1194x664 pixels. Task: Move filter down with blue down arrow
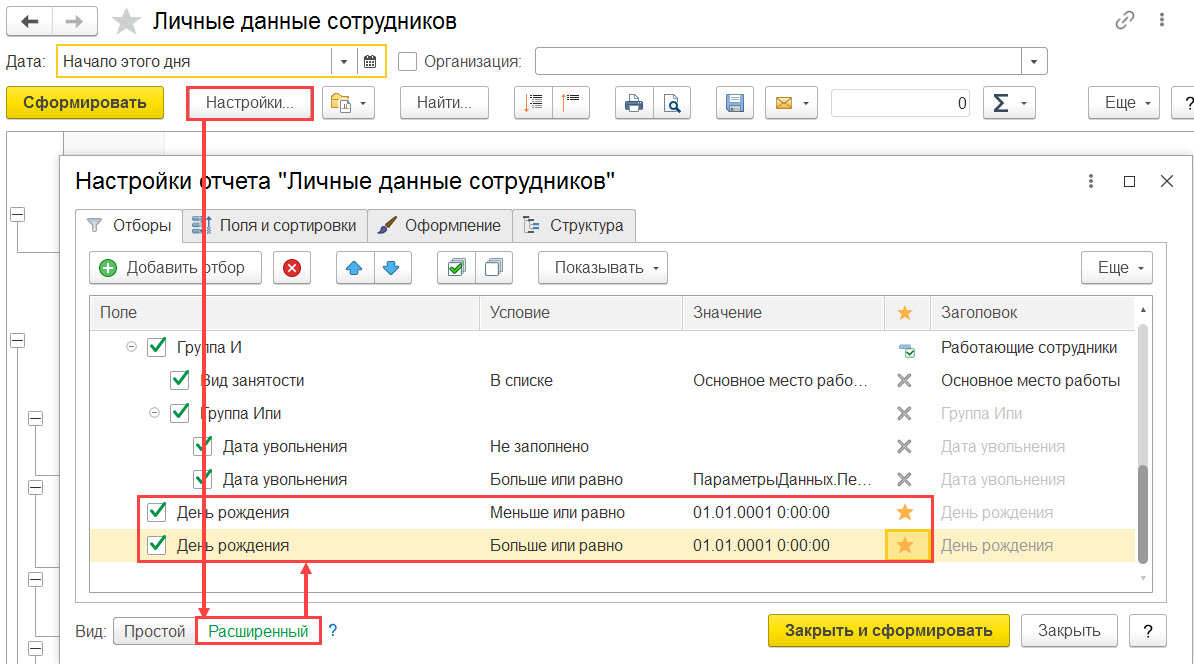[391, 268]
